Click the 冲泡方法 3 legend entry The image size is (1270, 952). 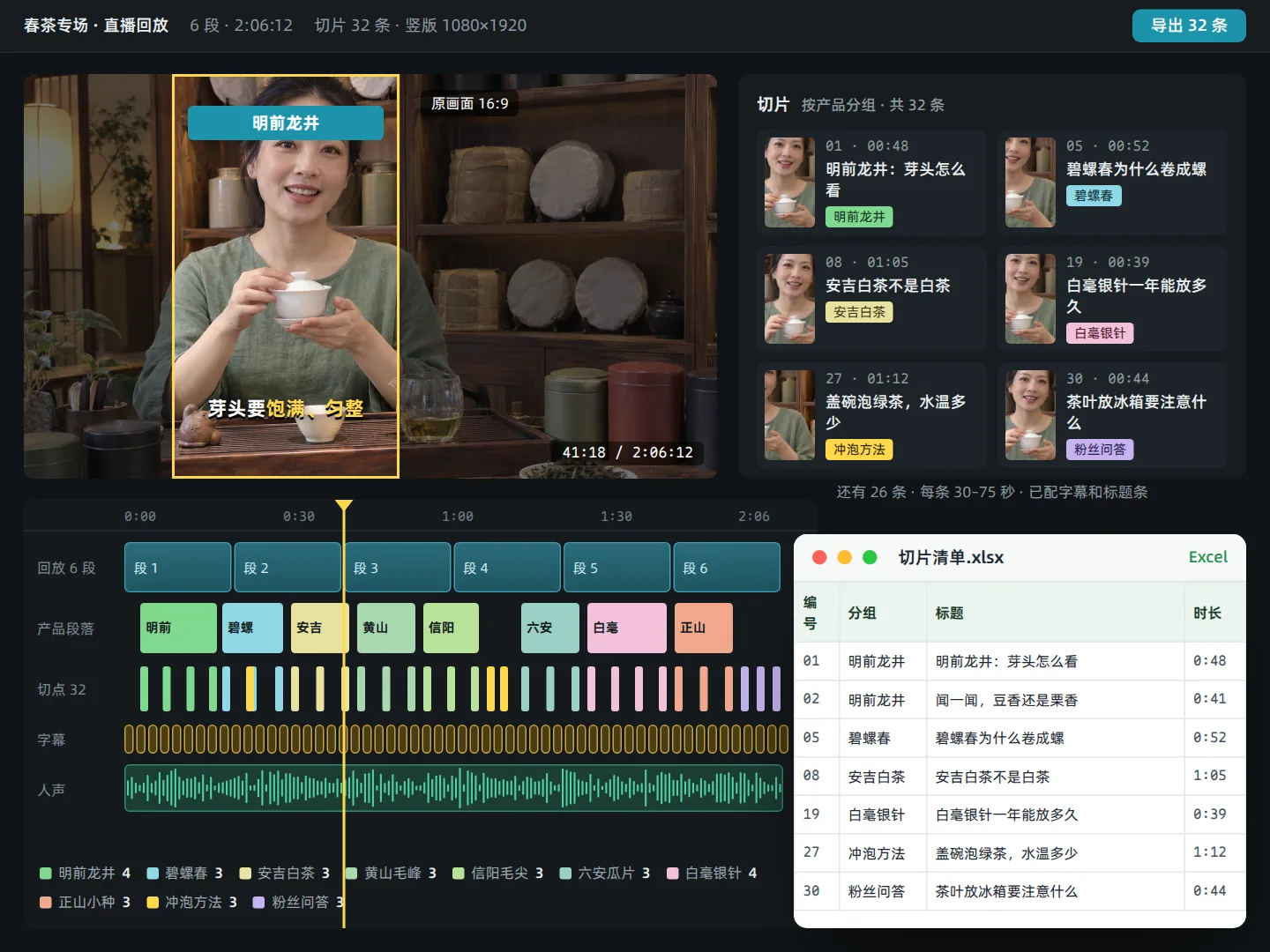click(192, 902)
